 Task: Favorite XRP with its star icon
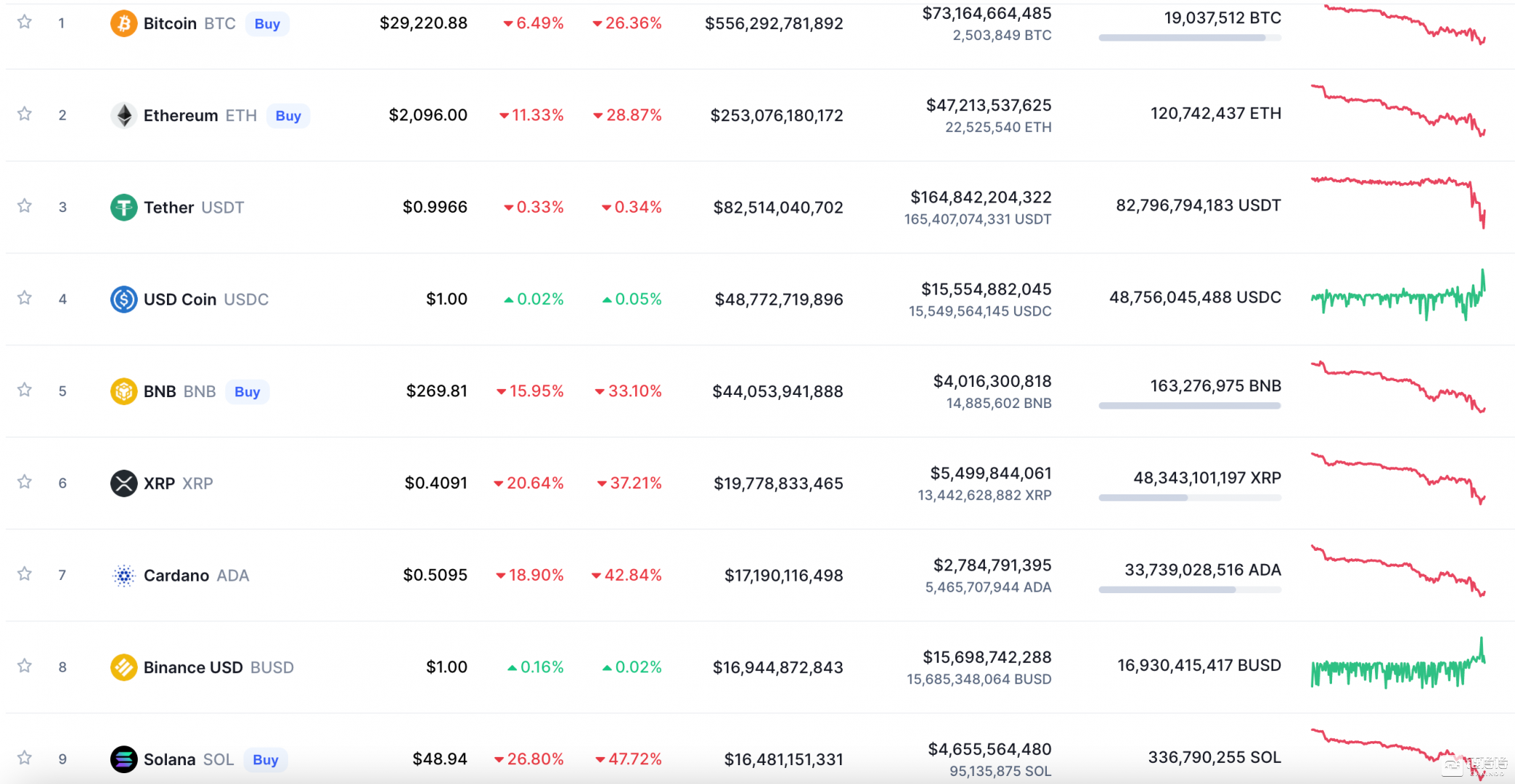(25, 482)
